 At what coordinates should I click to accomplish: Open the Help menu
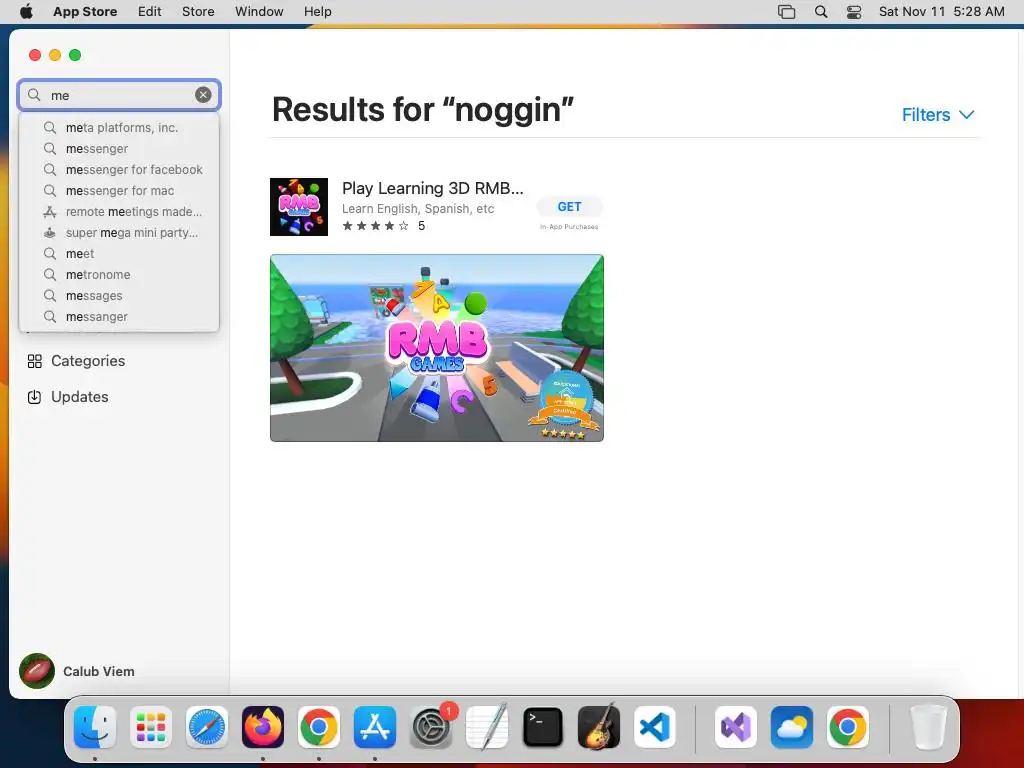[x=317, y=12]
